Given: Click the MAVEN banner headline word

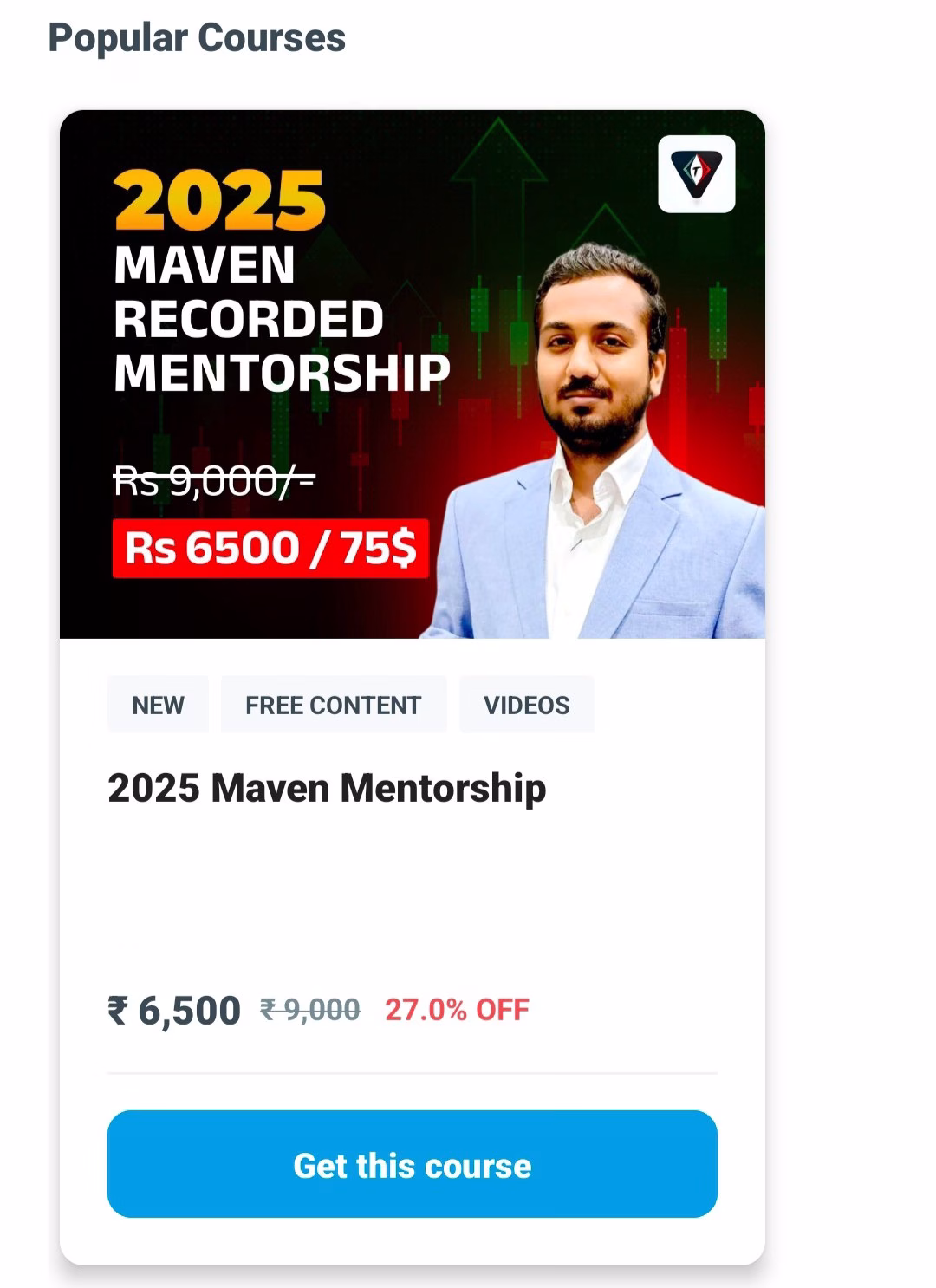Looking at the screenshot, I should (x=205, y=264).
